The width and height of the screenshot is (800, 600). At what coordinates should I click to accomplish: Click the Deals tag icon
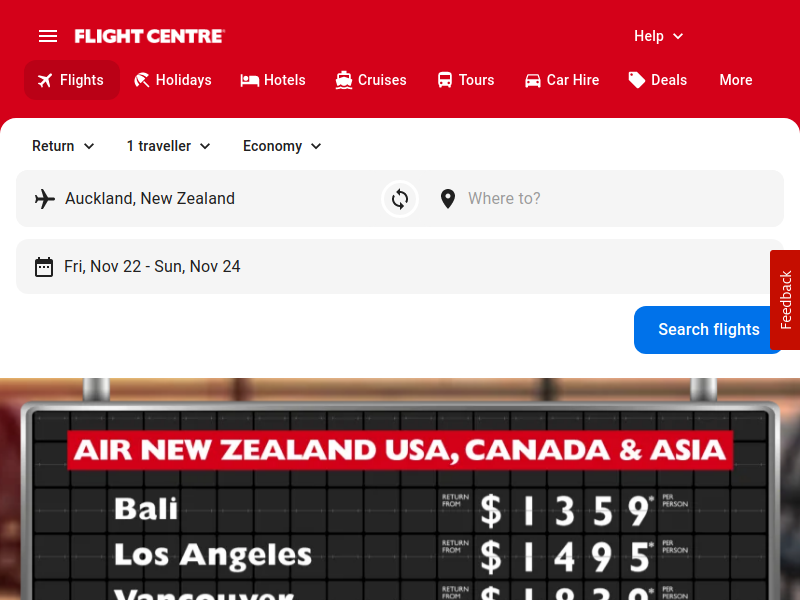[x=637, y=80]
